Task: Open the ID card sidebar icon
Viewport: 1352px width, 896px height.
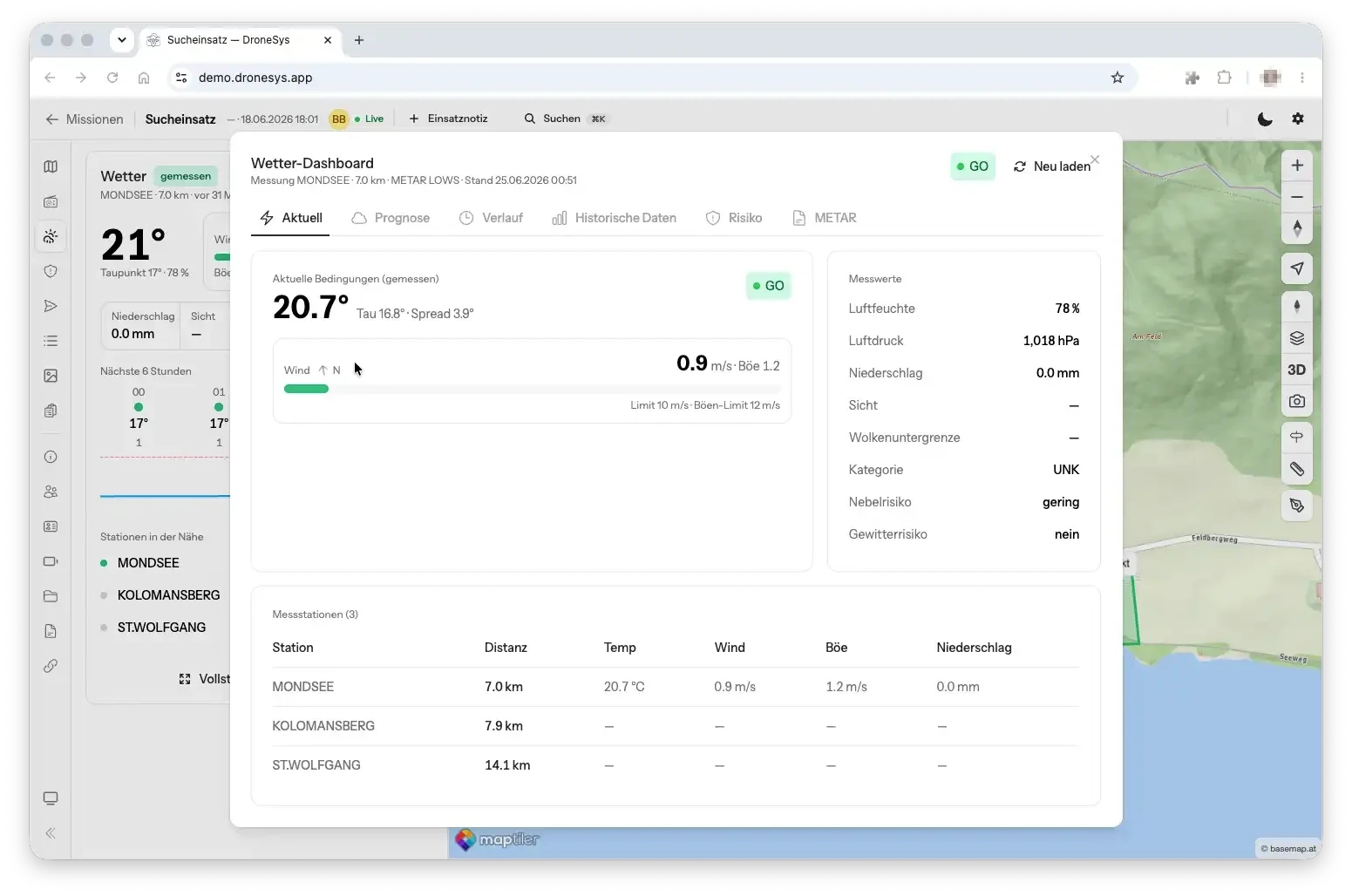Action: (x=51, y=526)
